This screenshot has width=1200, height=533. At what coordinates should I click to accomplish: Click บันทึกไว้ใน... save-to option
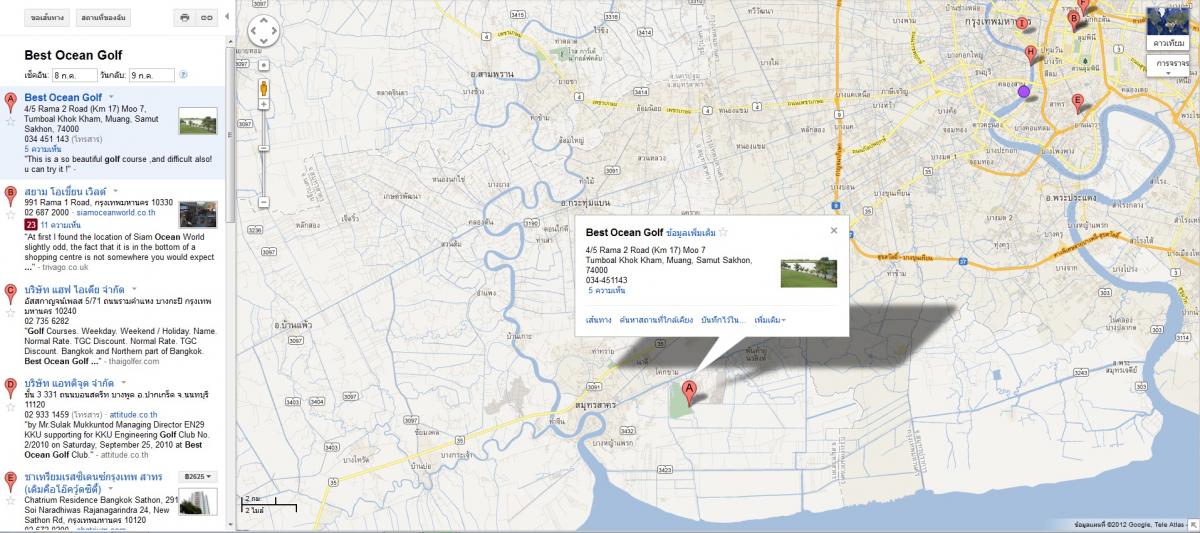pos(724,320)
